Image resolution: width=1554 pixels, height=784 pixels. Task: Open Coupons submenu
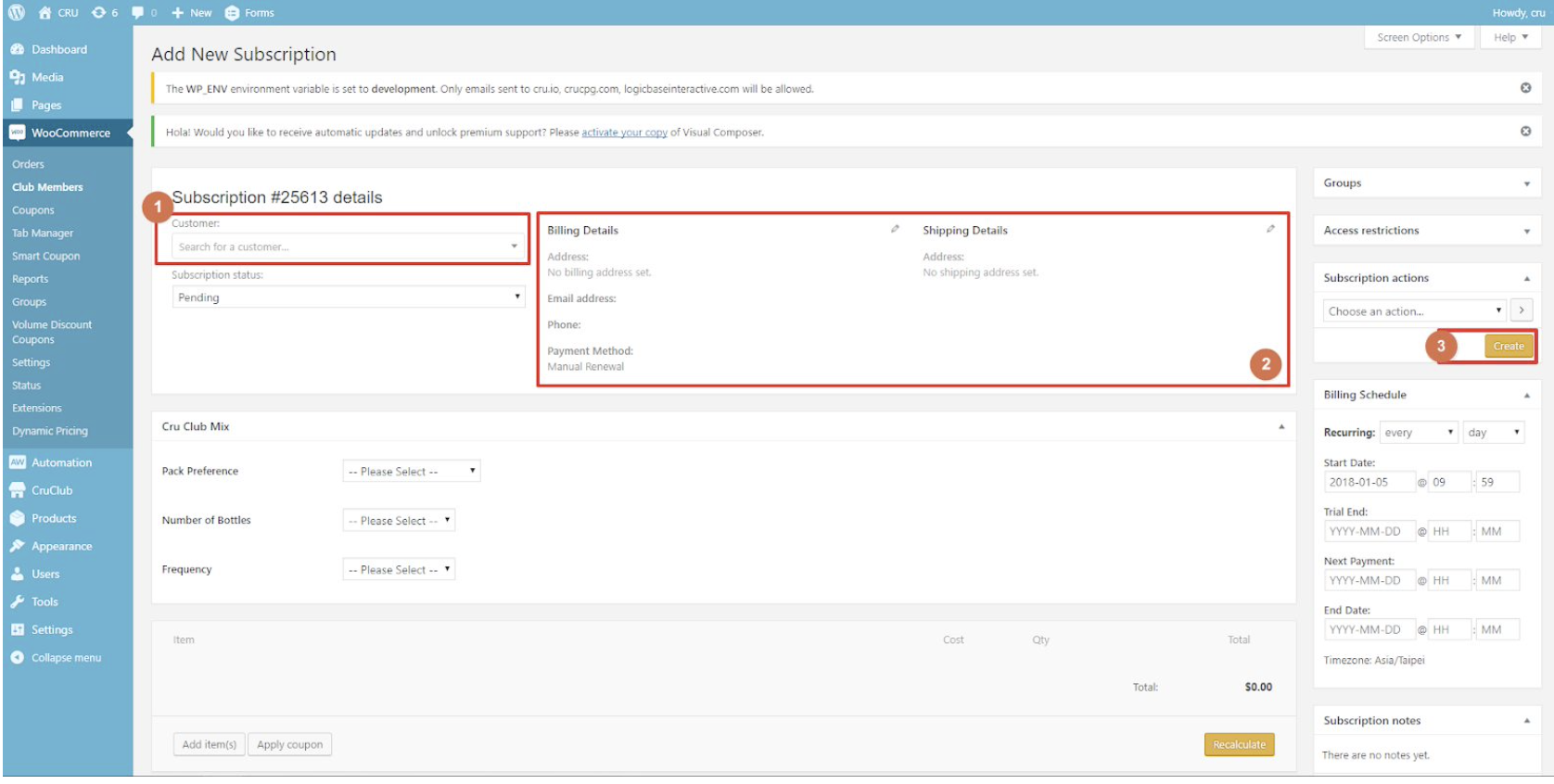(x=33, y=210)
